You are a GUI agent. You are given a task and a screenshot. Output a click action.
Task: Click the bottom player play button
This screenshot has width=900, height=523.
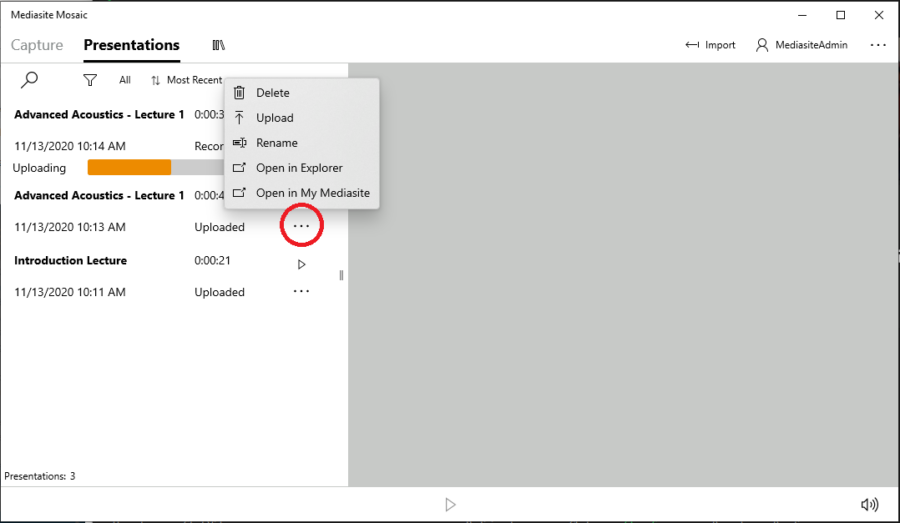coord(451,505)
